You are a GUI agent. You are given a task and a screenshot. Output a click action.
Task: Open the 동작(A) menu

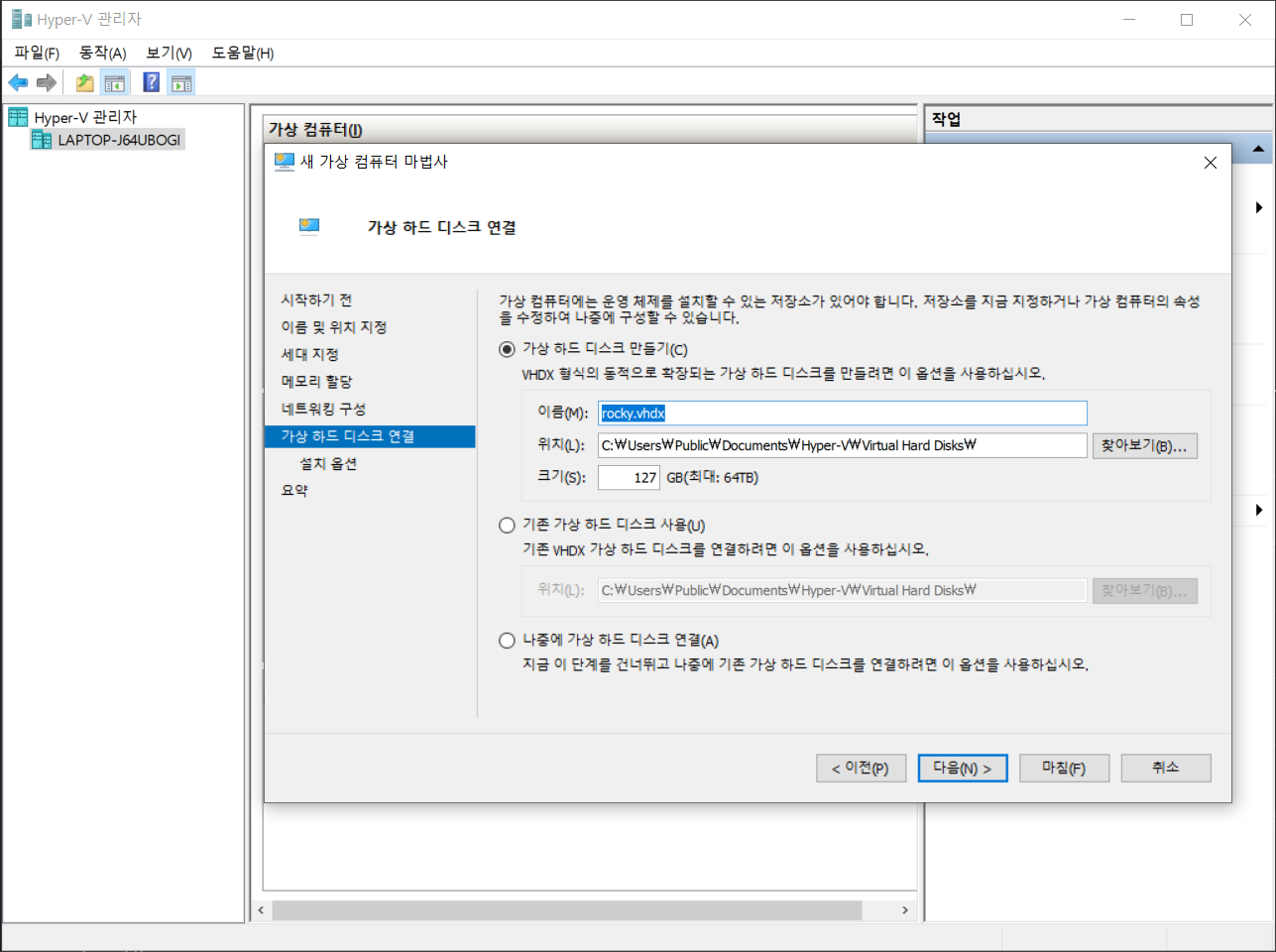(103, 53)
